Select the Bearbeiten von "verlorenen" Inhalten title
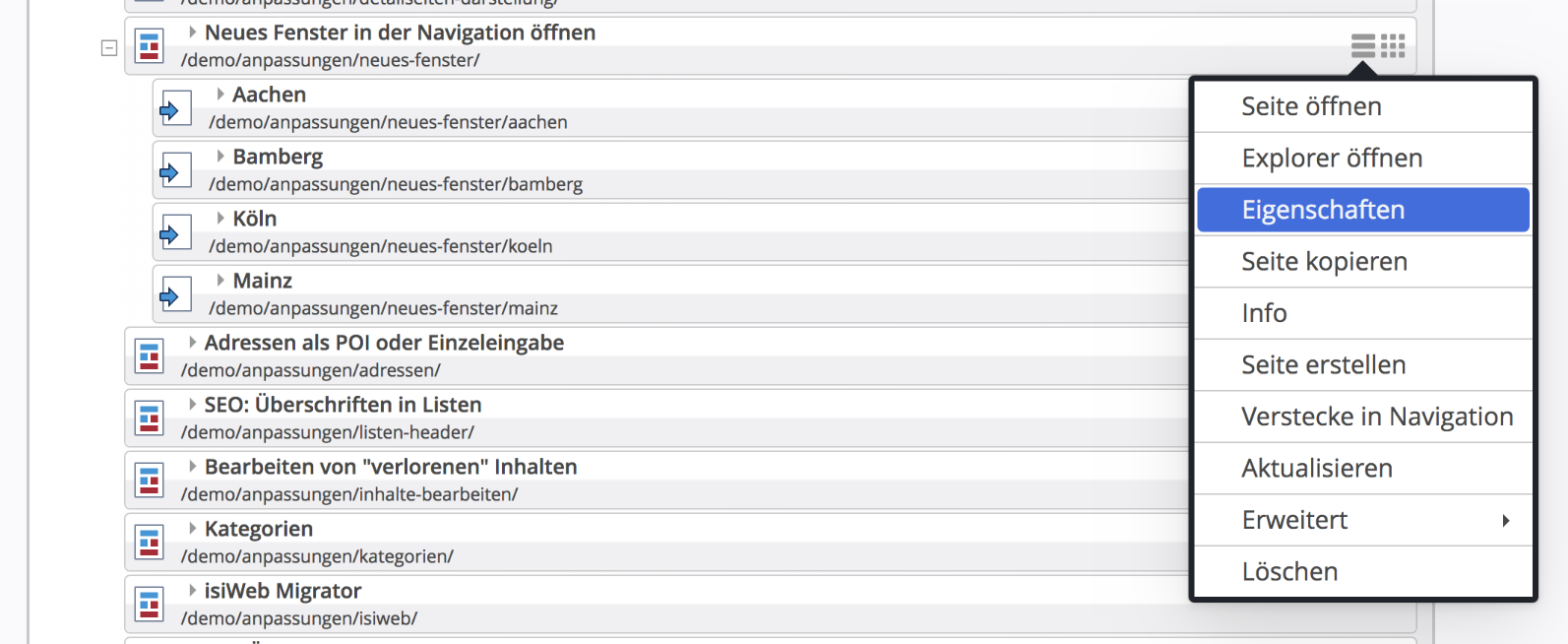1568x644 pixels. point(391,467)
